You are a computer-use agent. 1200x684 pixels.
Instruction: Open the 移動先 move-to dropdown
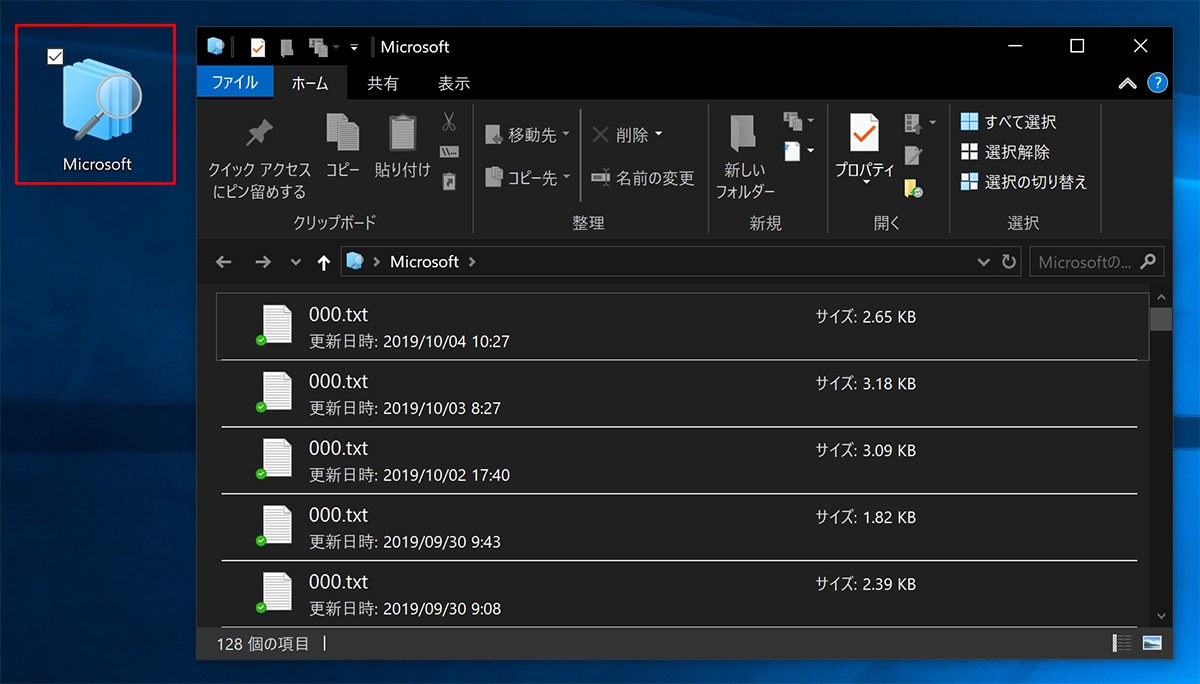point(527,134)
